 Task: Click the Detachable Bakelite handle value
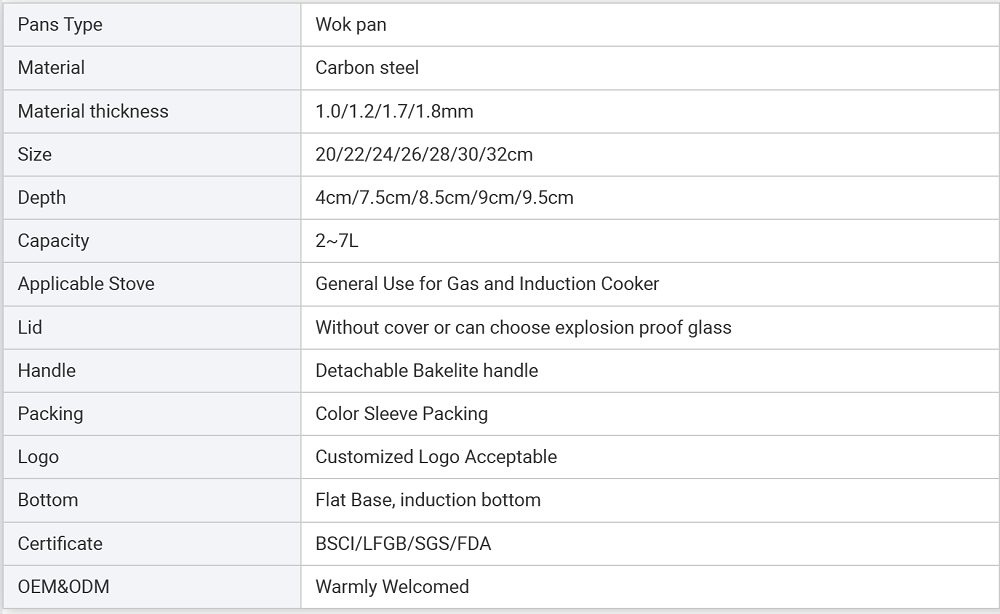point(427,370)
